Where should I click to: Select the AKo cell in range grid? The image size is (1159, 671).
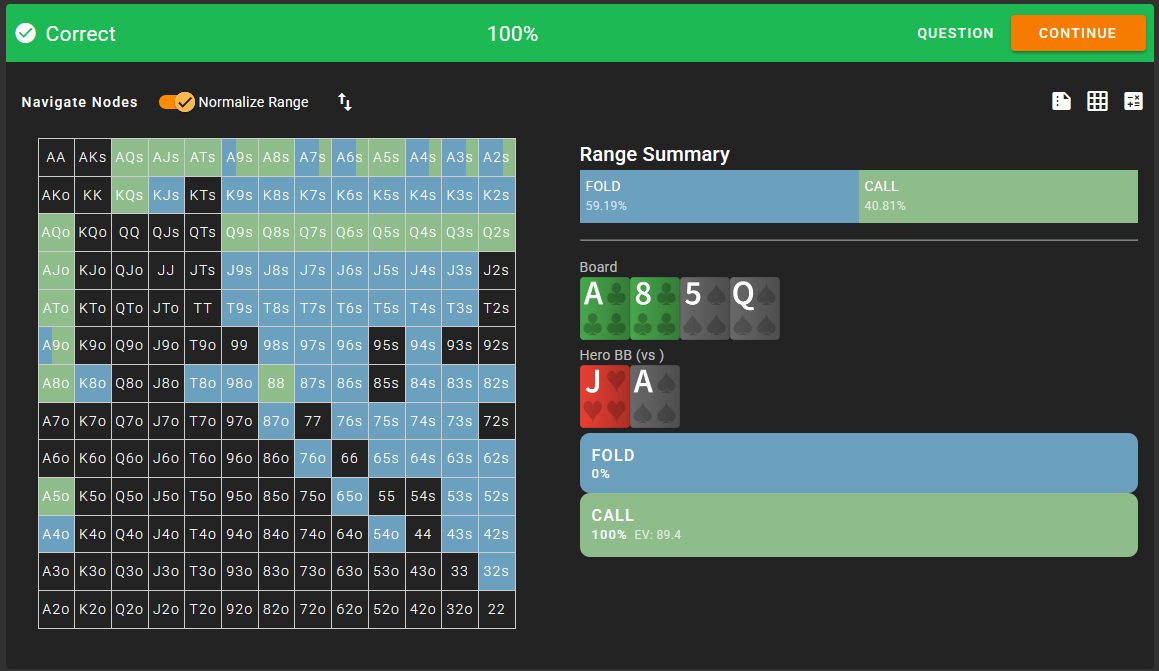click(x=56, y=195)
